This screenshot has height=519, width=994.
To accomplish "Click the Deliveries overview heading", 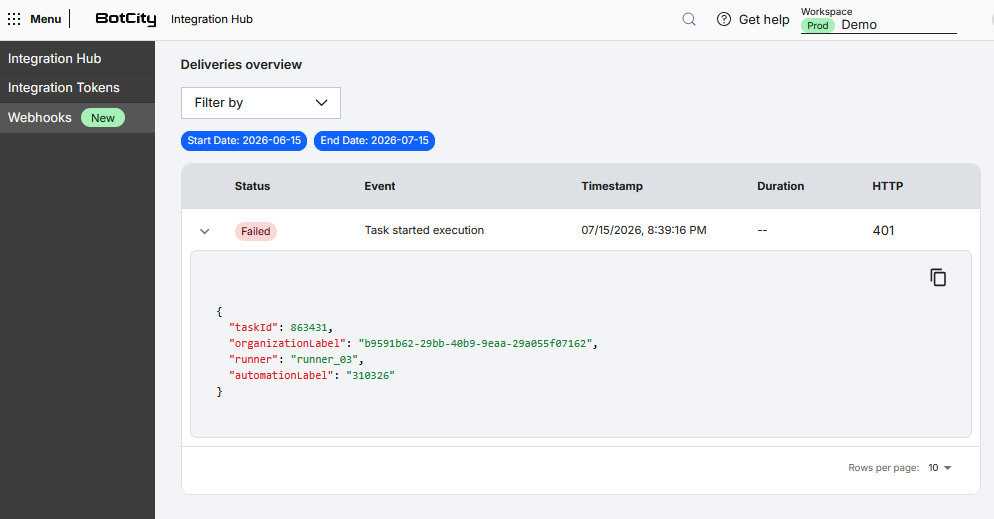I will click(x=241, y=65).
